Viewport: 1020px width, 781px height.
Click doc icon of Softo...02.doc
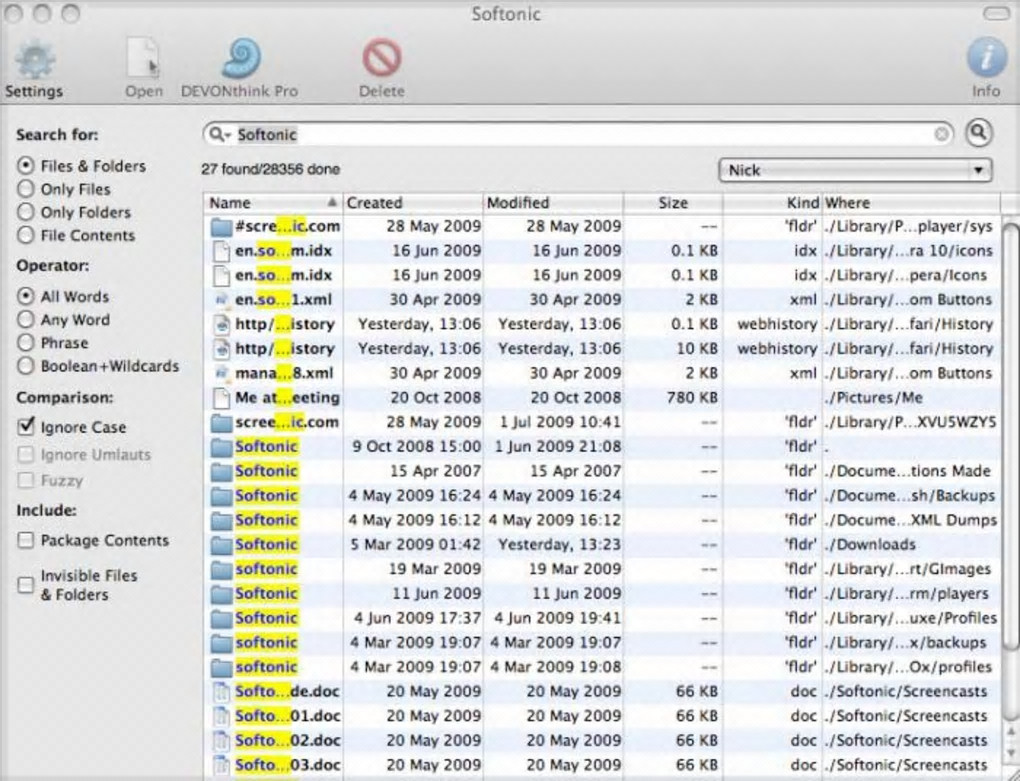point(222,741)
